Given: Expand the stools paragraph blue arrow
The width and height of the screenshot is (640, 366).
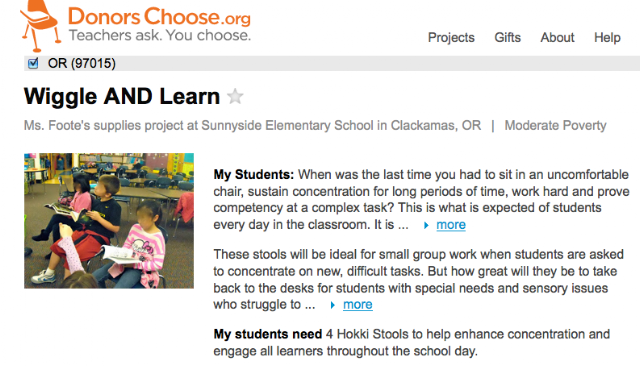Looking at the screenshot, I should (333, 305).
